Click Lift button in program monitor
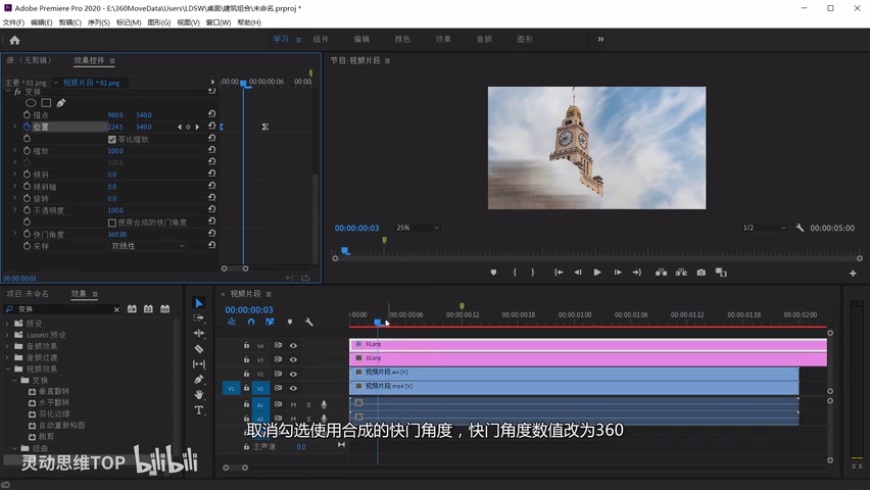This screenshot has height=490, width=870. pos(661,272)
